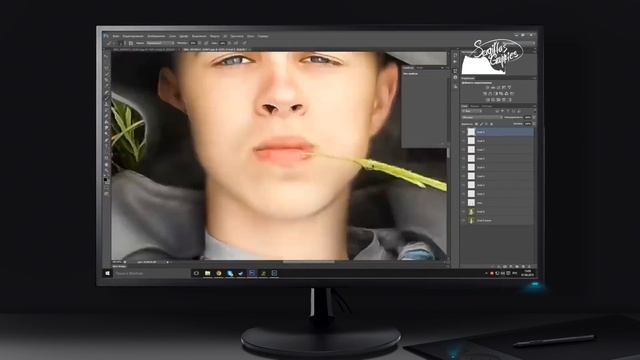This screenshot has height=360, width=640.
Task: Add an Invert adjustment from Adjustments panel
Action: [x=487, y=100]
